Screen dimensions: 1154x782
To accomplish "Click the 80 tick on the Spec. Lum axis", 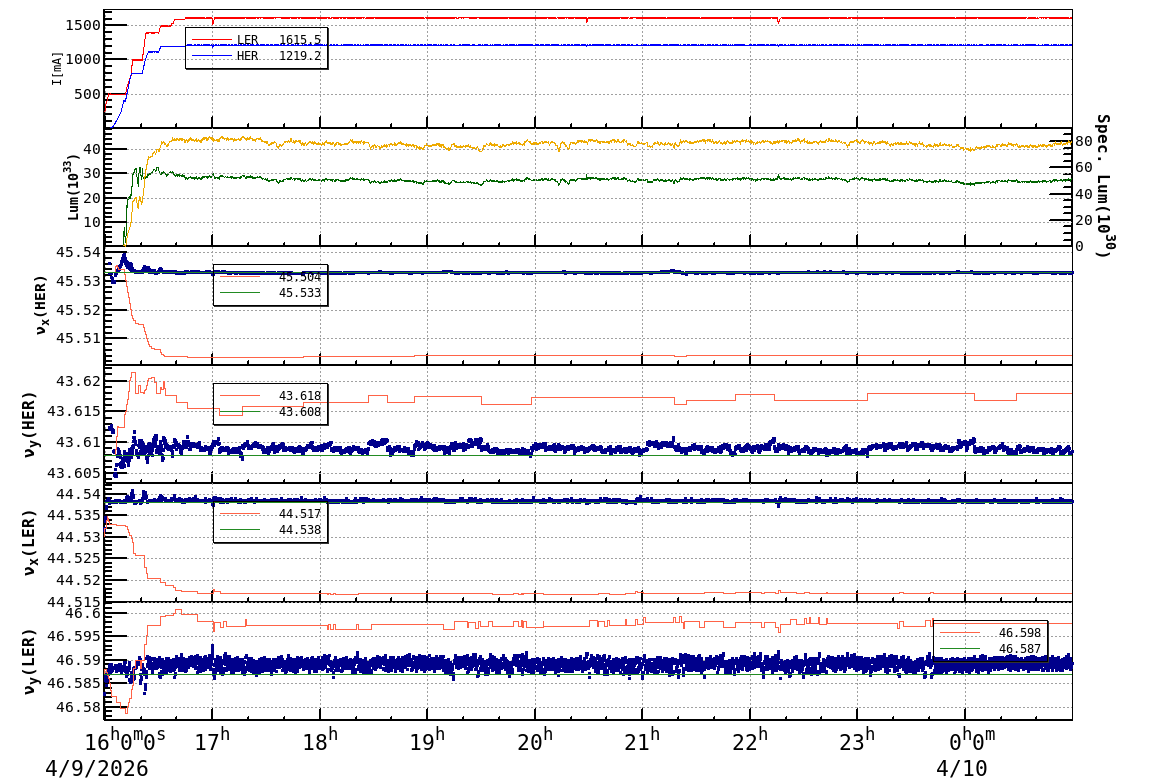I will [x=1083, y=141].
